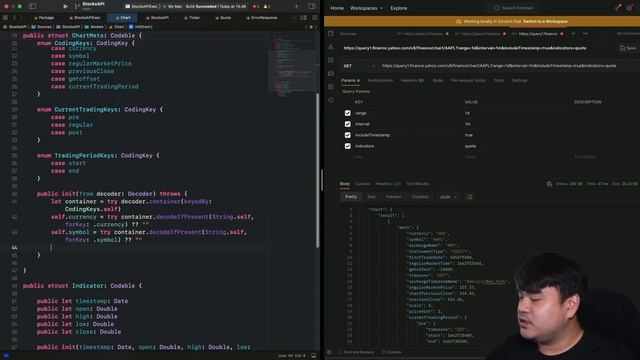Select the Preview response view

click(393, 197)
